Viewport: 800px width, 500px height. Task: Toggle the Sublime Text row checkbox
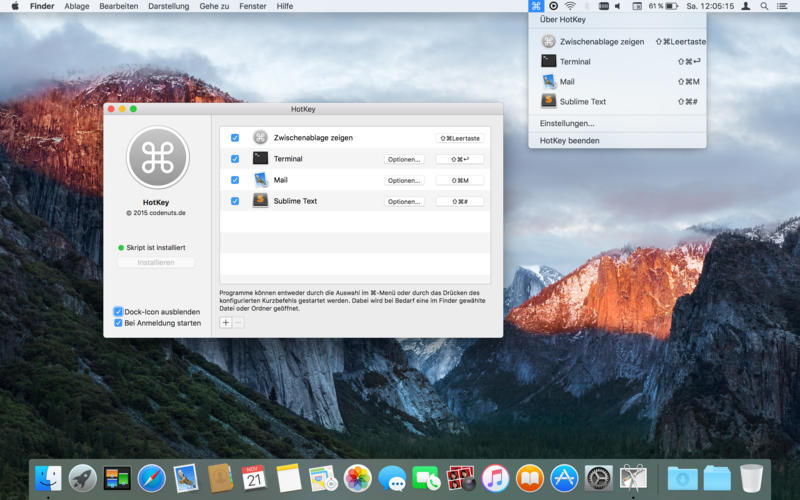pos(235,201)
